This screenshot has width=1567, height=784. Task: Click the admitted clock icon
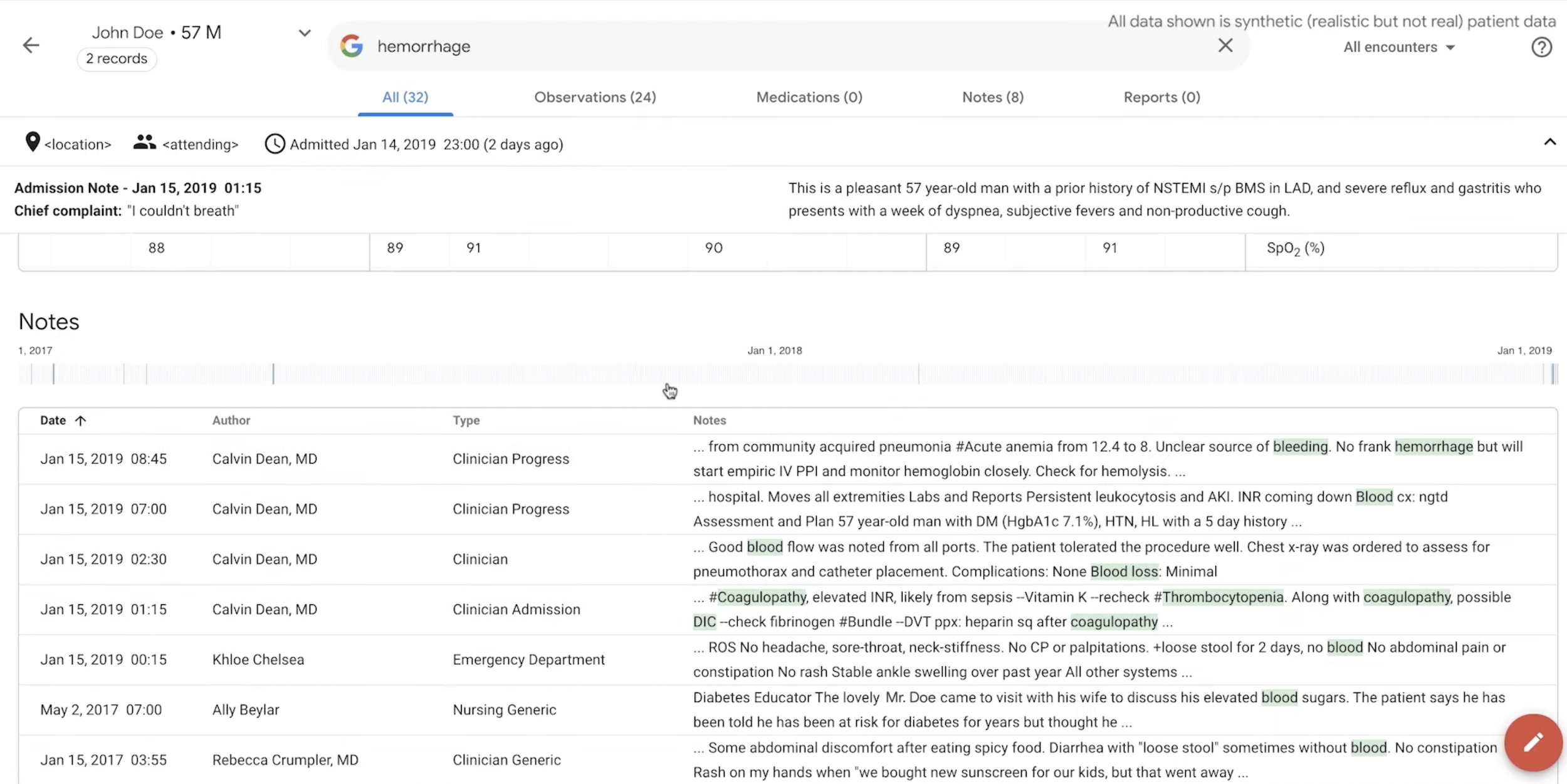(275, 144)
